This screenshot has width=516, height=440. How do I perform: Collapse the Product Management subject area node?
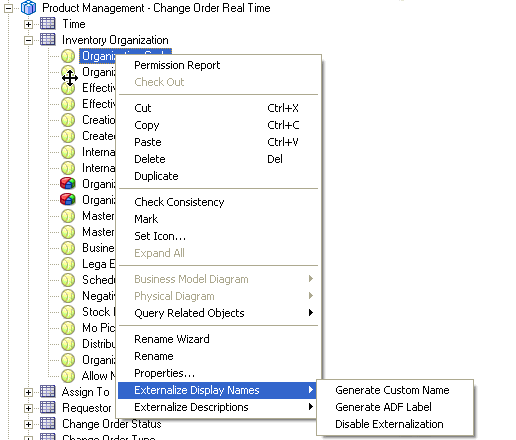(x=8, y=8)
